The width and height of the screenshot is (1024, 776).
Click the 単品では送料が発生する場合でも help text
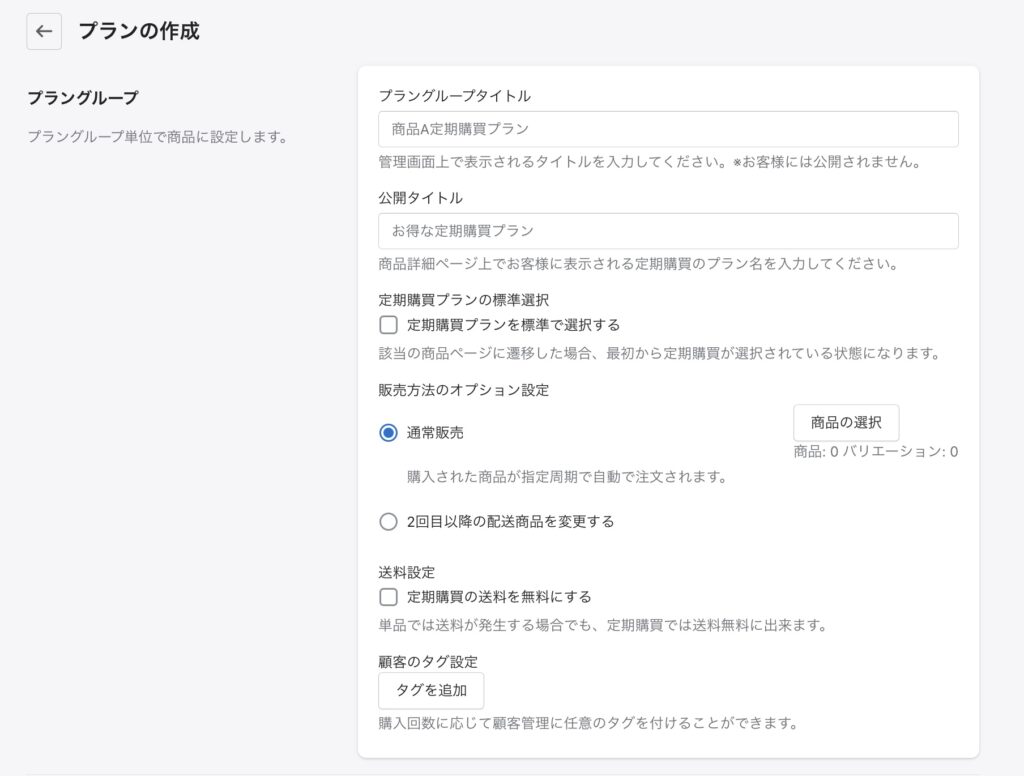pyautogui.click(x=603, y=625)
